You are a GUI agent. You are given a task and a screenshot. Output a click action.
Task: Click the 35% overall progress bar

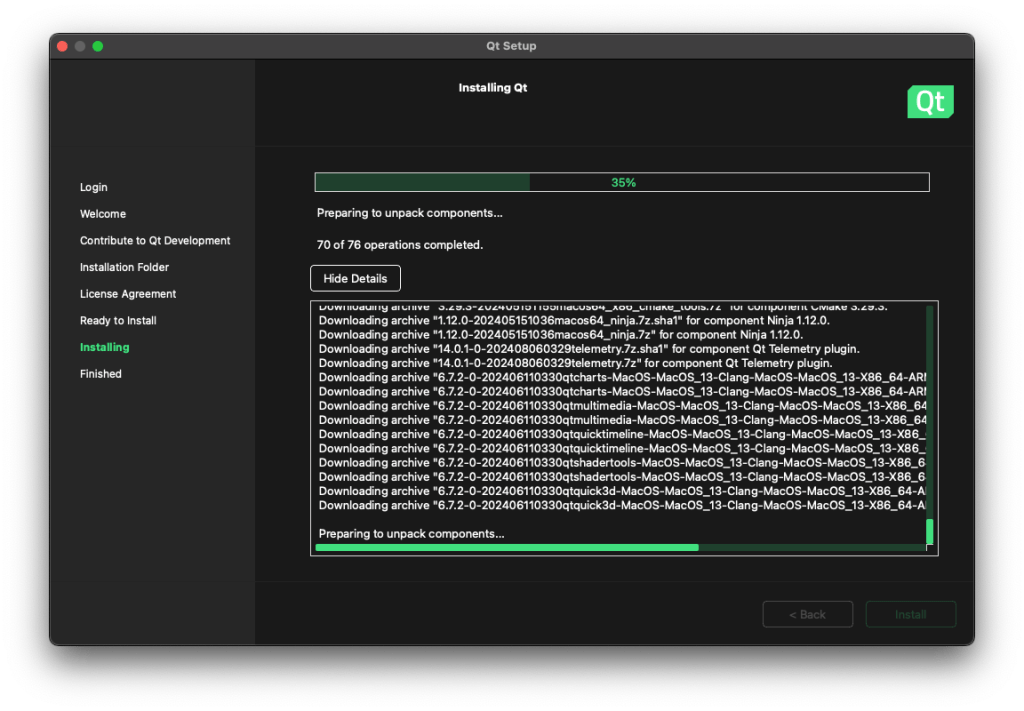point(621,183)
